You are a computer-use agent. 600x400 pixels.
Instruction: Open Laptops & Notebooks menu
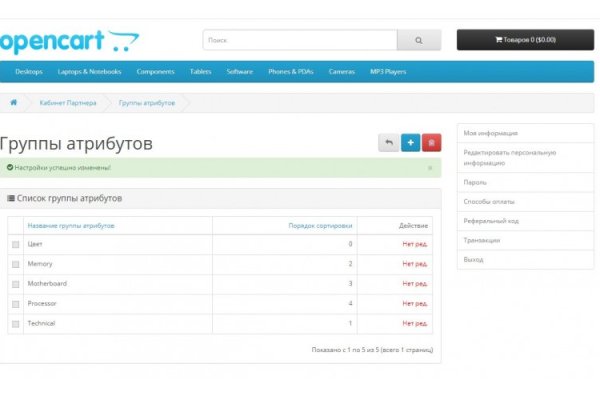(89, 72)
